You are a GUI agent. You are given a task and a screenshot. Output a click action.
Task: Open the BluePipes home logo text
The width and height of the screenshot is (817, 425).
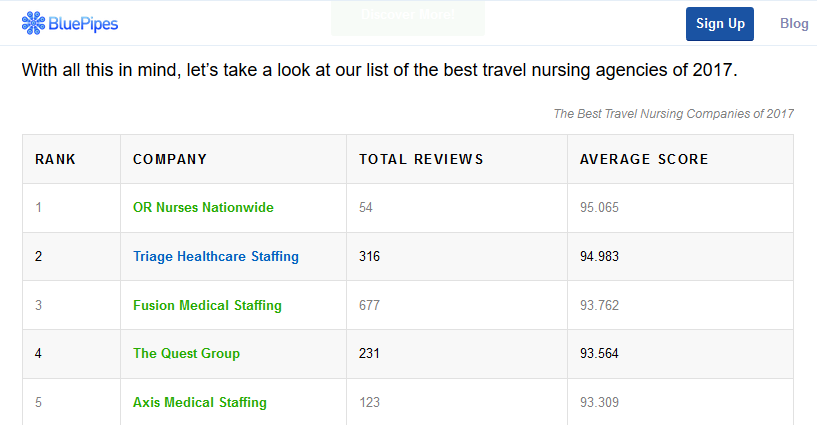(x=83, y=24)
